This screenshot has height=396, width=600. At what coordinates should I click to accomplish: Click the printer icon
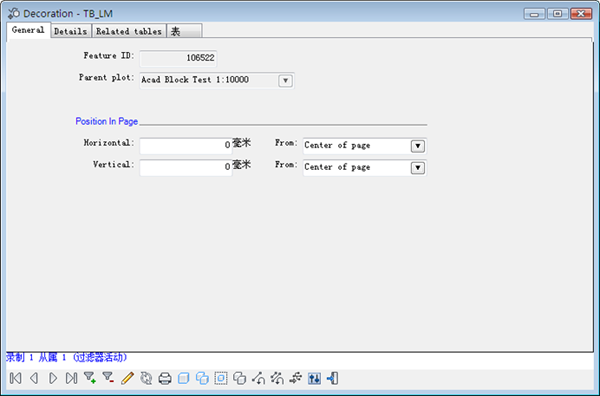tap(165, 378)
